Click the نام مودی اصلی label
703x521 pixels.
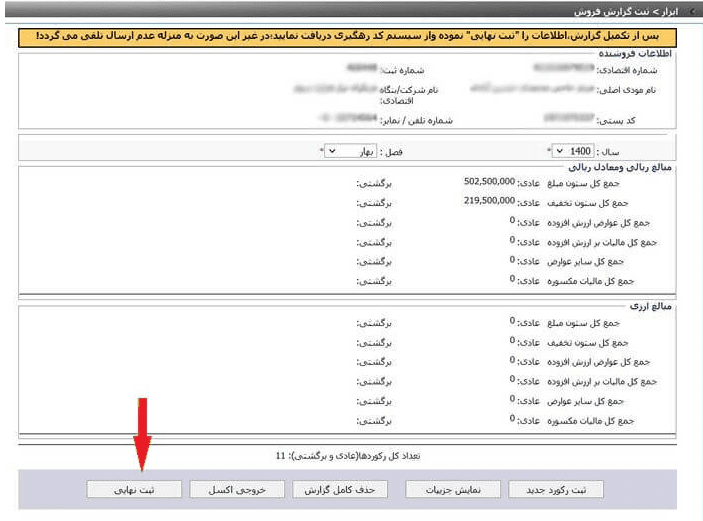[x=626, y=90]
